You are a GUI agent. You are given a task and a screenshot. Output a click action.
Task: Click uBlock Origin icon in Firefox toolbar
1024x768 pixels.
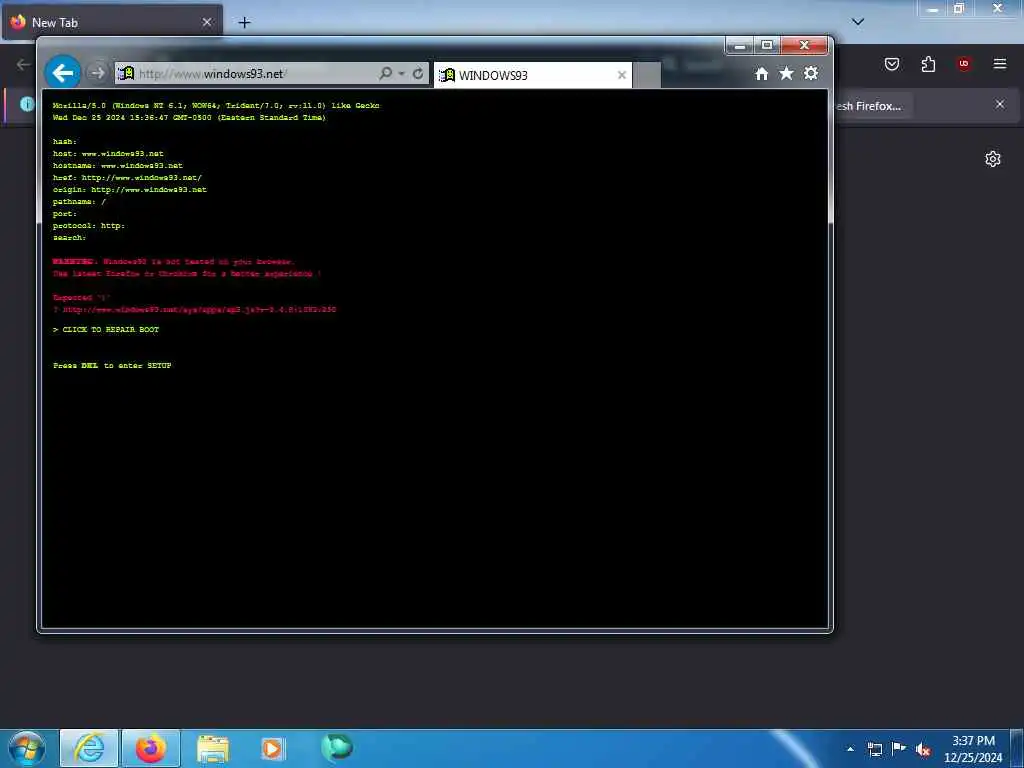click(x=964, y=64)
